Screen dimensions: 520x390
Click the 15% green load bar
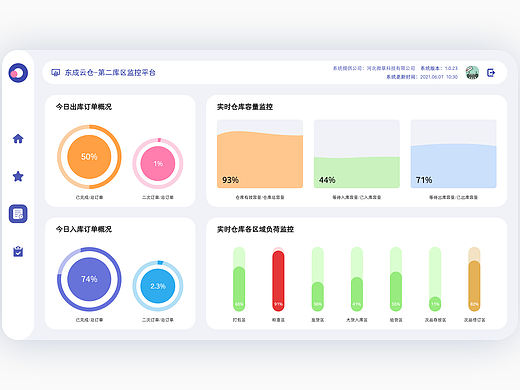[x=435, y=279]
